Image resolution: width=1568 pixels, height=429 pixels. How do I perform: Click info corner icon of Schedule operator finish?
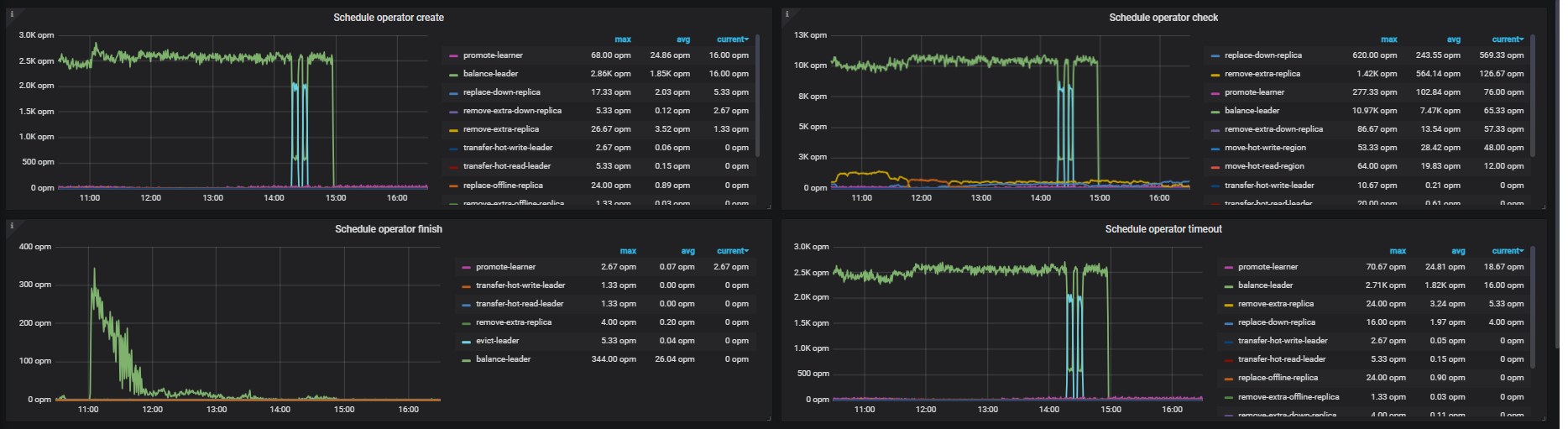click(x=12, y=225)
